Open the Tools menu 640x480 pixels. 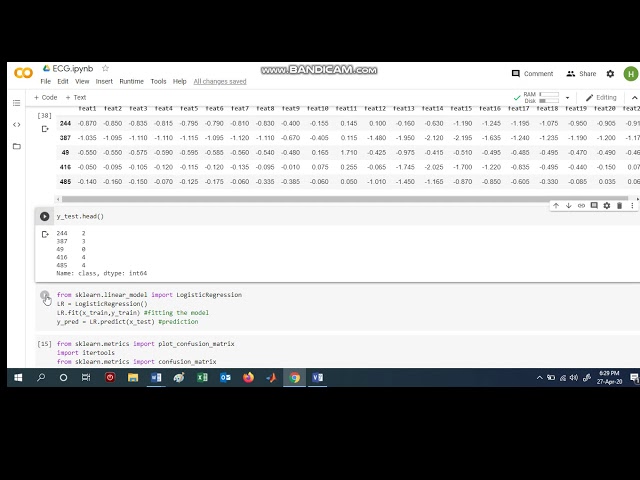point(158,81)
